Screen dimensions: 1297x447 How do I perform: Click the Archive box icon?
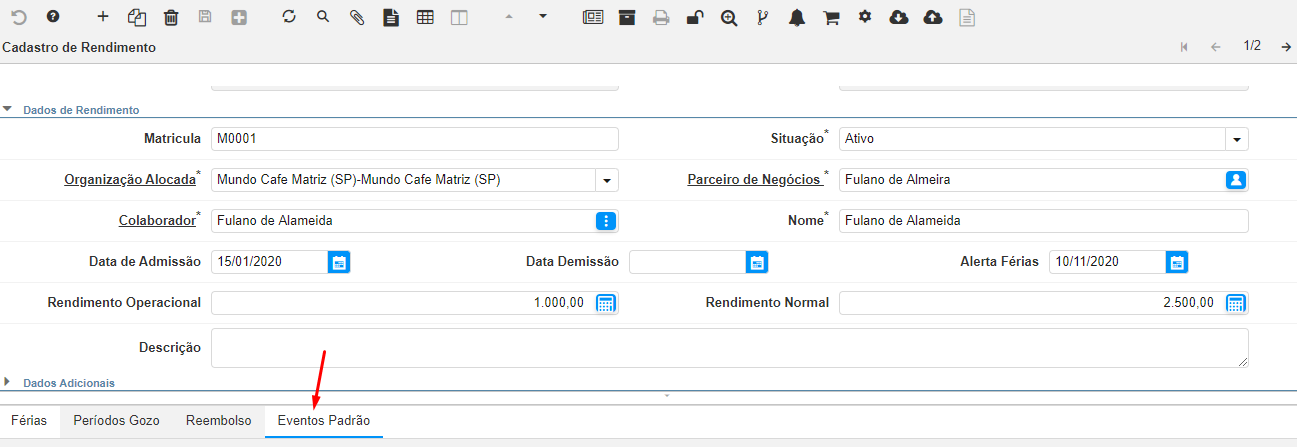click(627, 17)
